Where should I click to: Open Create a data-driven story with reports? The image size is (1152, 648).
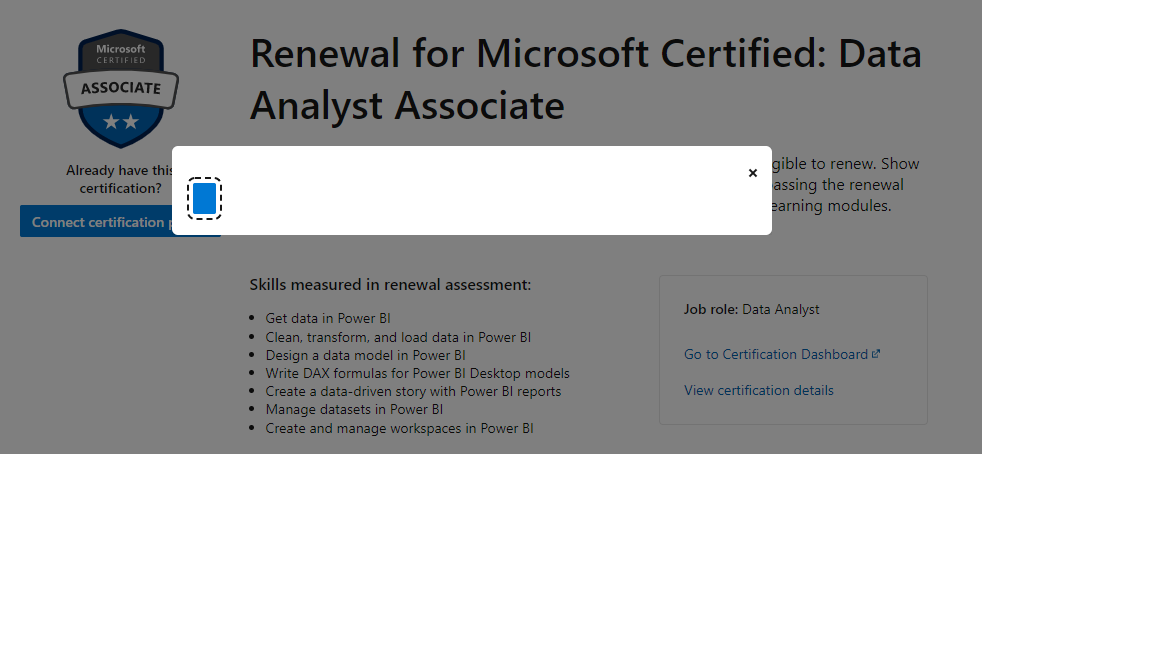pyautogui.click(x=412, y=391)
